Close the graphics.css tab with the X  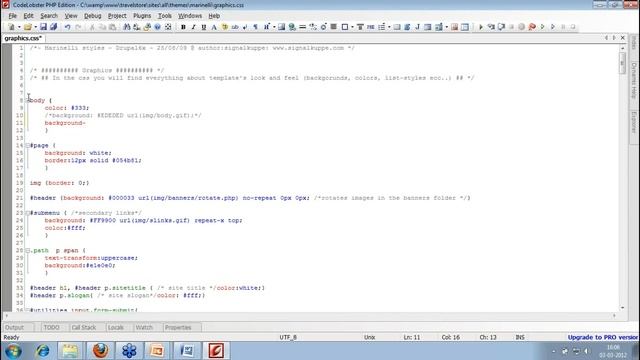tap(623, 38)
